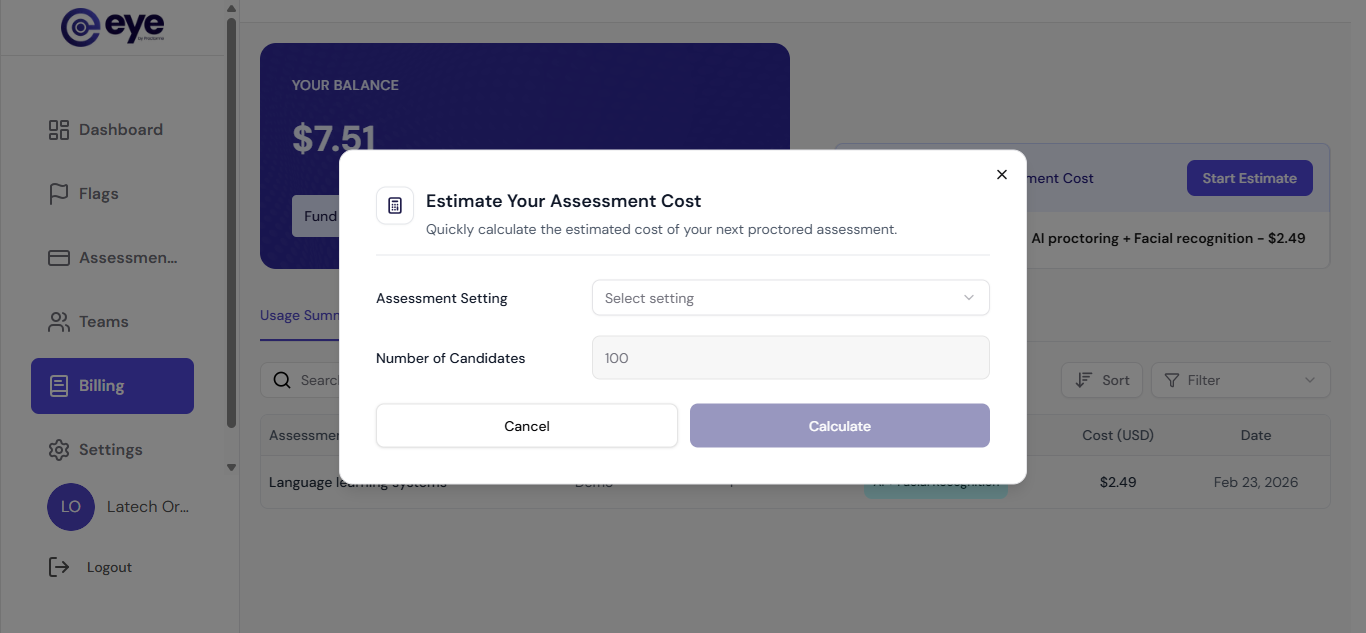The height and width of the screenshot is (633, 1366).
Task: Click the eye logo at top left
Action: pos(112,27)
